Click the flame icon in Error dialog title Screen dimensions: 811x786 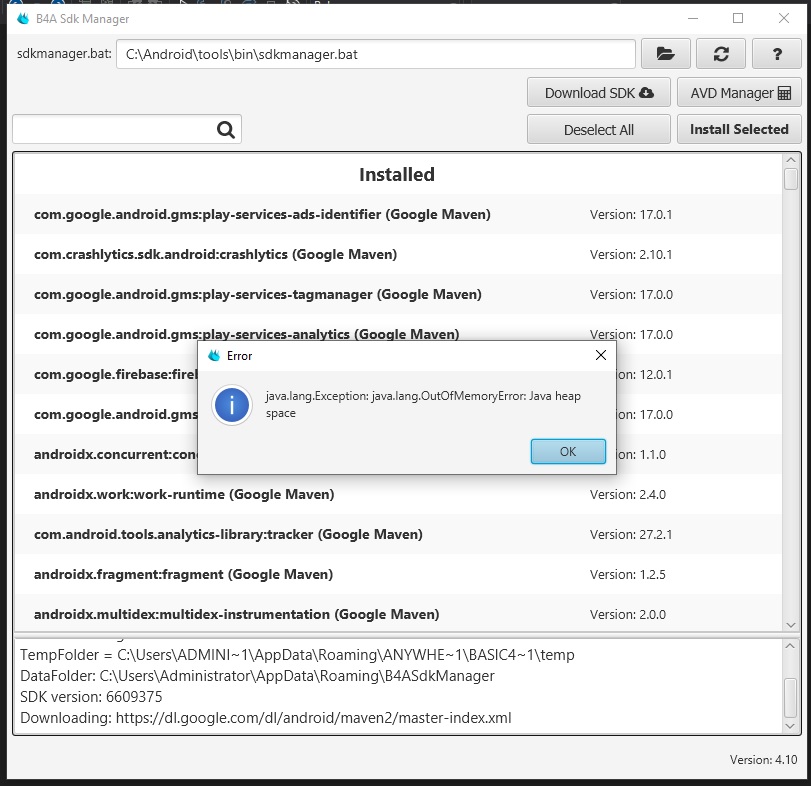[x=214, y=356]
